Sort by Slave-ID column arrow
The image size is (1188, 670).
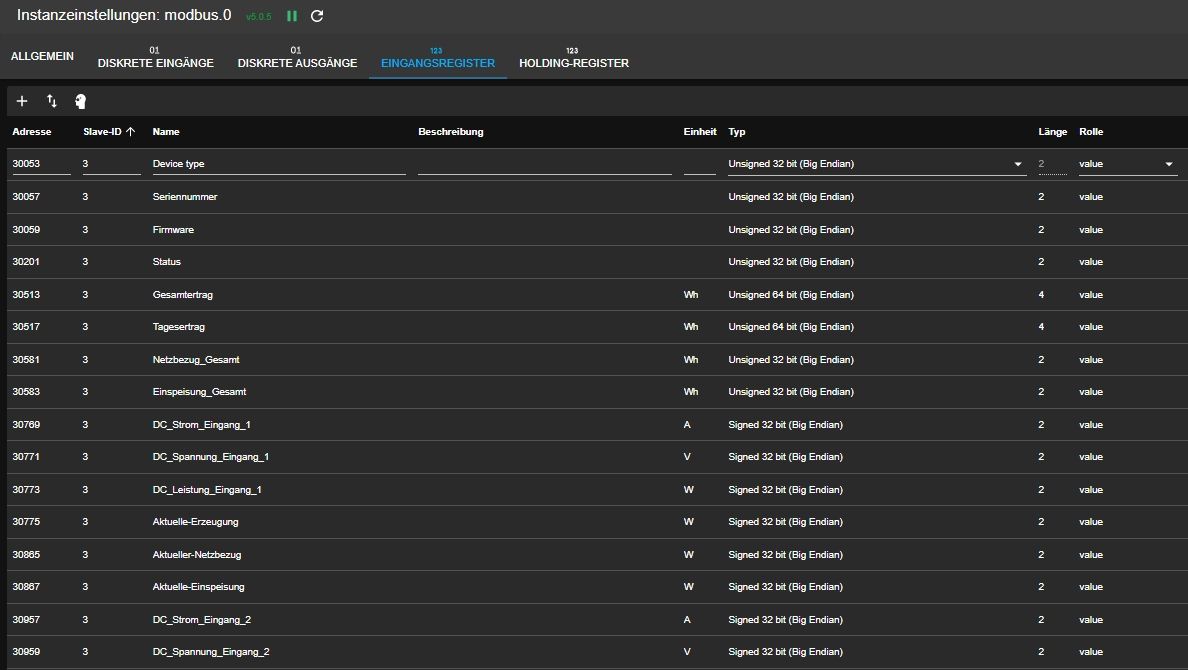coord(130,132)
